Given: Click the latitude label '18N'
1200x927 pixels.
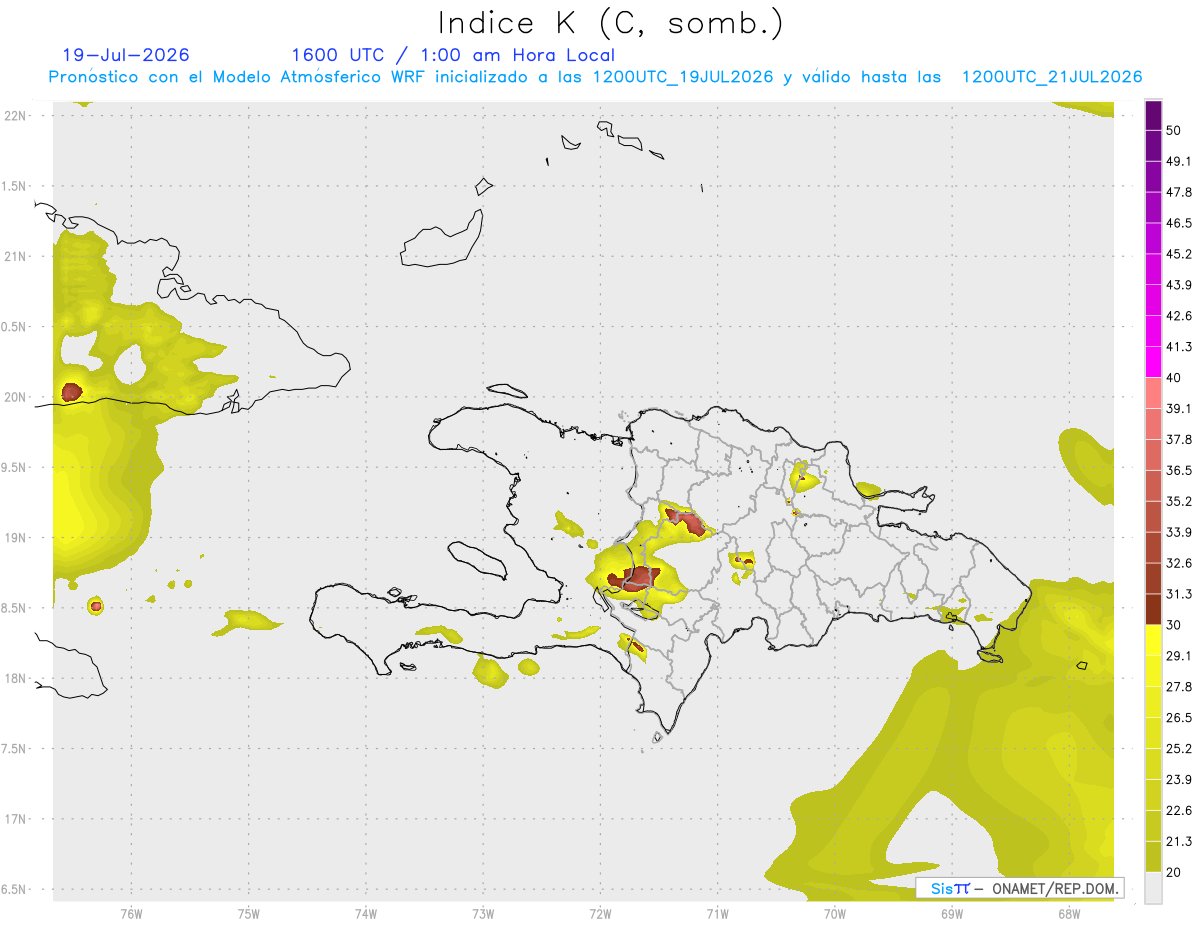Looking at the screenshot, I should (x=16, y=678).
